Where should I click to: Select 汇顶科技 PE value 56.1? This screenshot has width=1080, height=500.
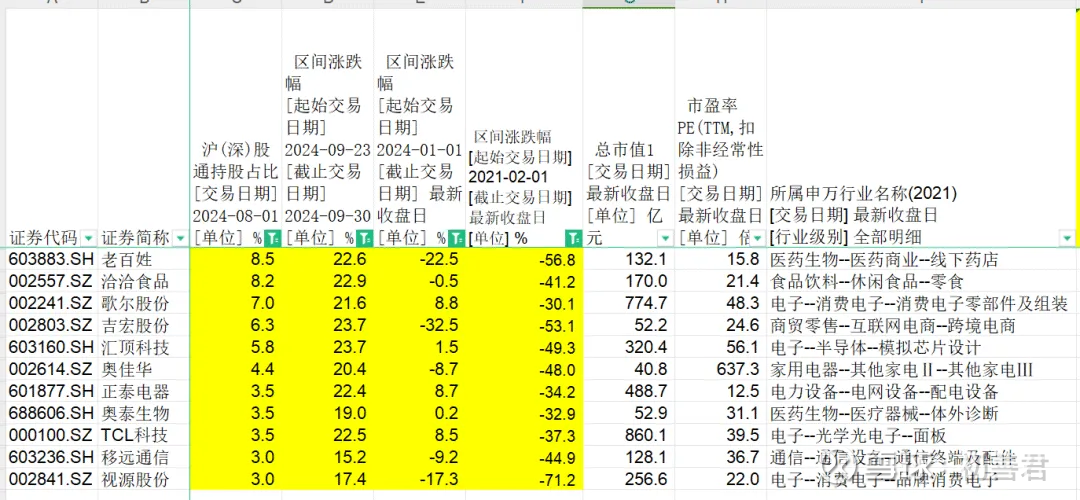745,348
